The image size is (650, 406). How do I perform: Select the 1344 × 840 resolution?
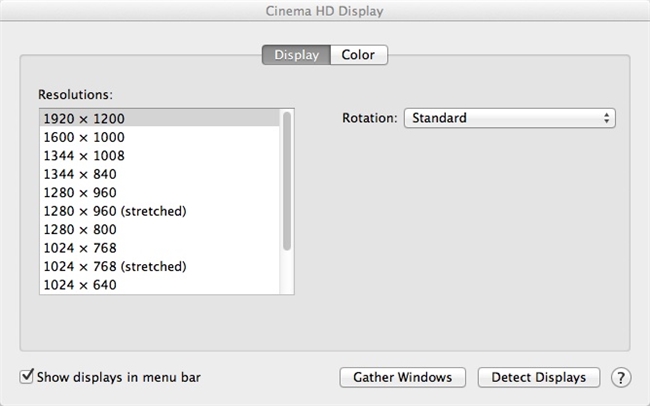(80, 174)
